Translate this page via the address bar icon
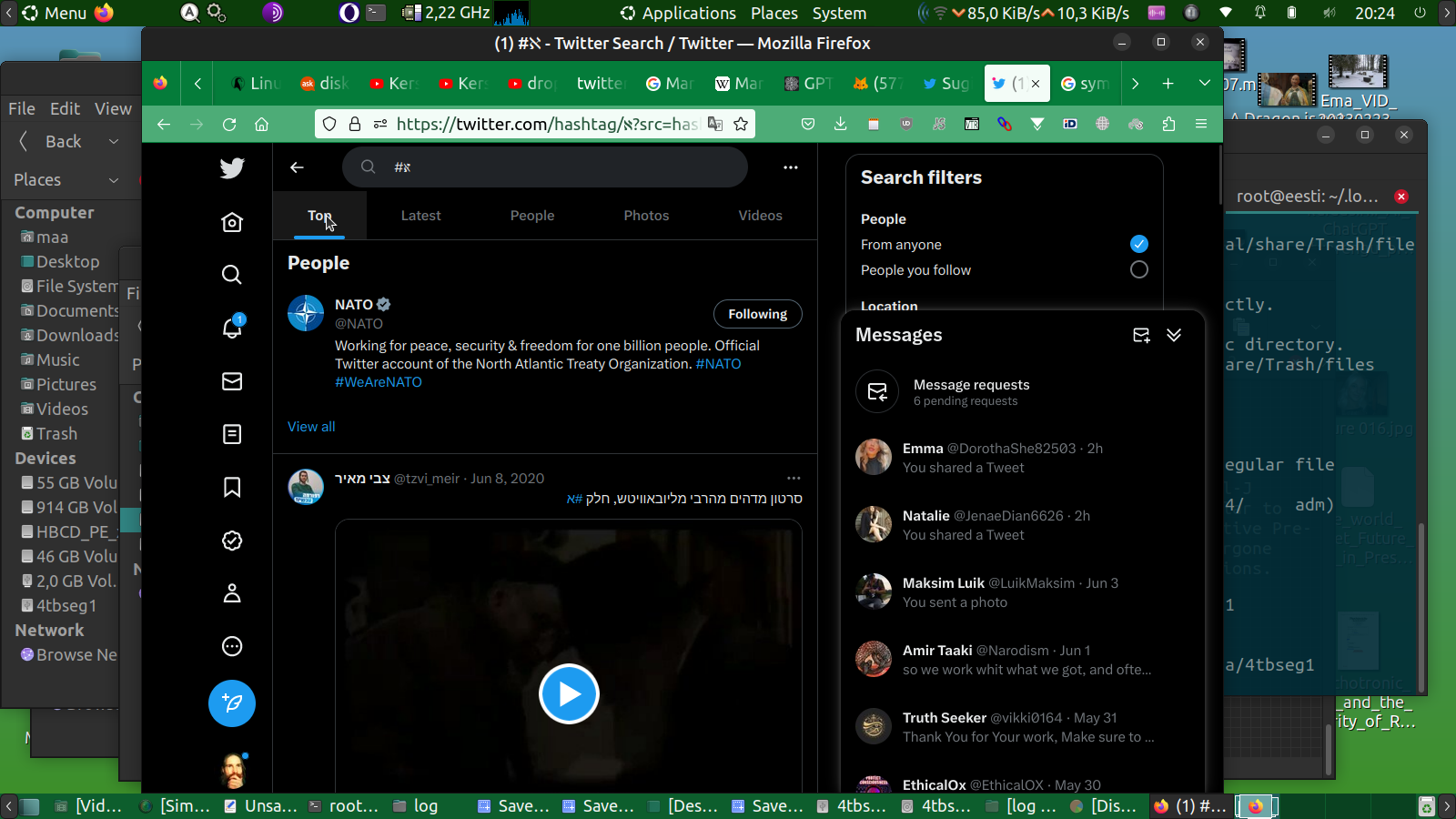Screen dimensions: 1456x819 (715, 125)
